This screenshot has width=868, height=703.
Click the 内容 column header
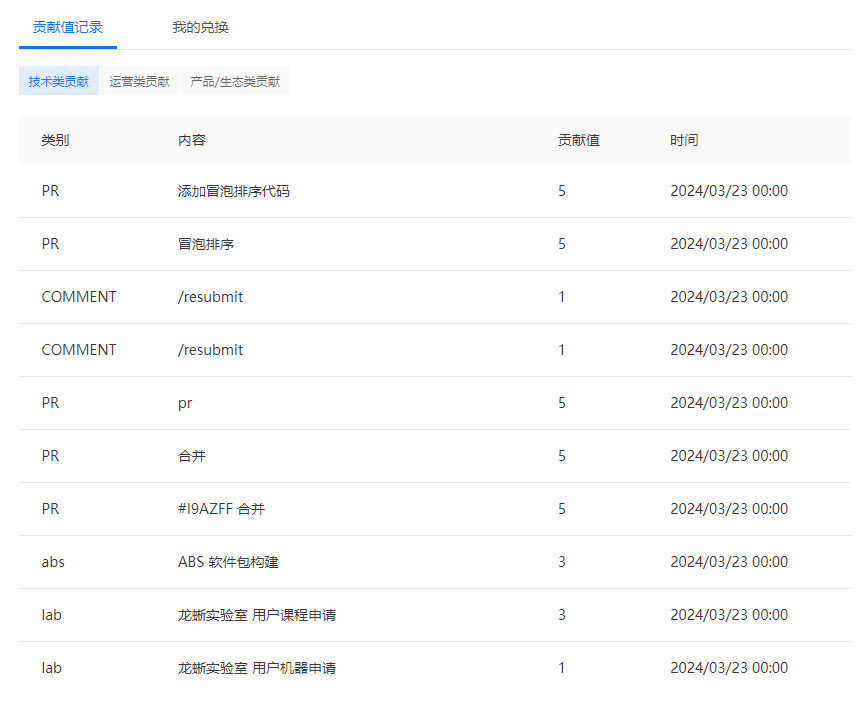point(189,140)
